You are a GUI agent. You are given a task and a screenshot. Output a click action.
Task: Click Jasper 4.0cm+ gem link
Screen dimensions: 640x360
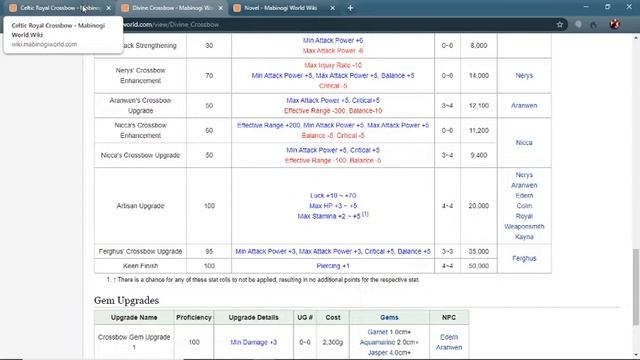tap(389, 353)
